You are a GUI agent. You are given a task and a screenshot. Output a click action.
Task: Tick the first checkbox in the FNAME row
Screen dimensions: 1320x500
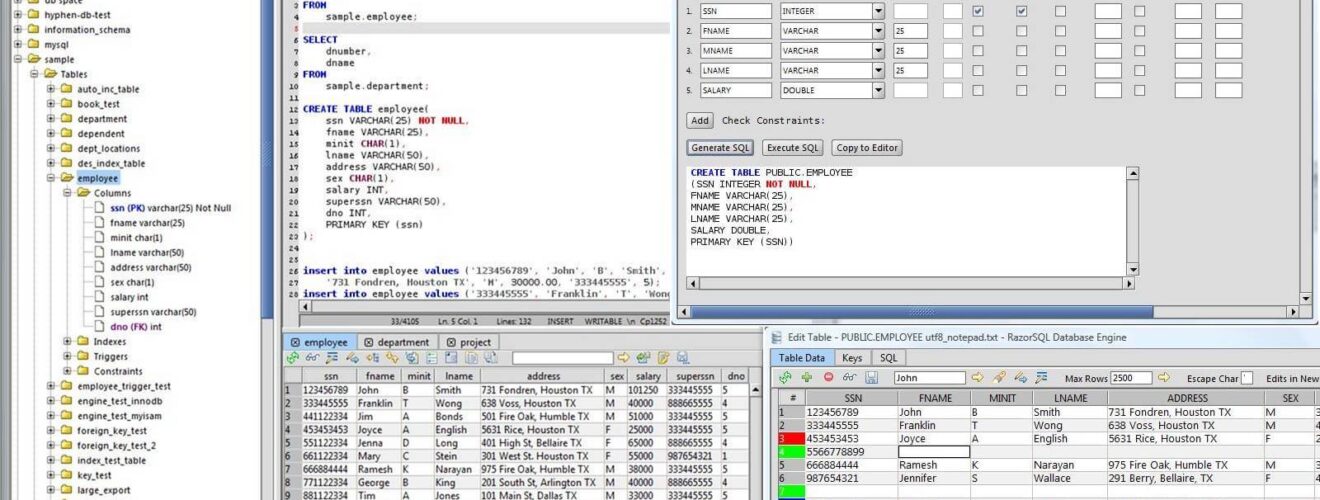[978, 31]
